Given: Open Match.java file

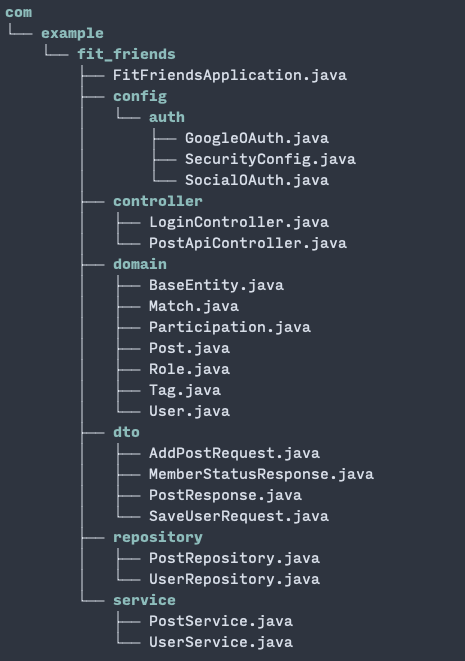Looking at the screenshot, I should pos(194,306).
